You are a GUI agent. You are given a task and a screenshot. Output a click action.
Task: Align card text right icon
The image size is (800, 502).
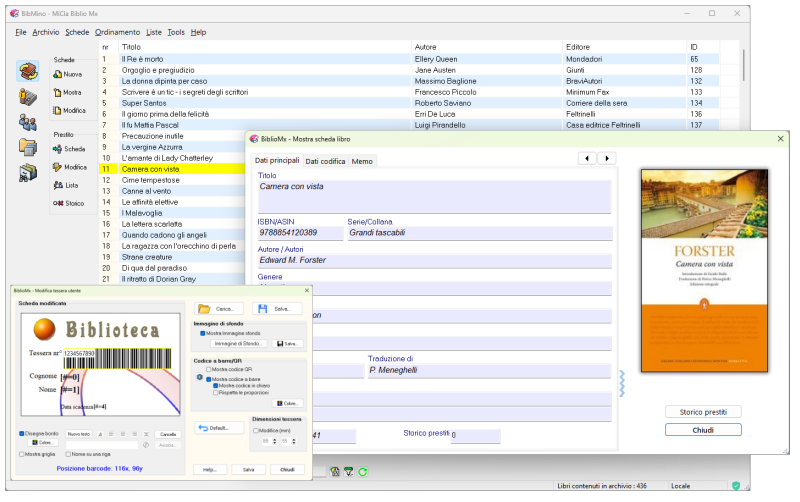point(135,434)
